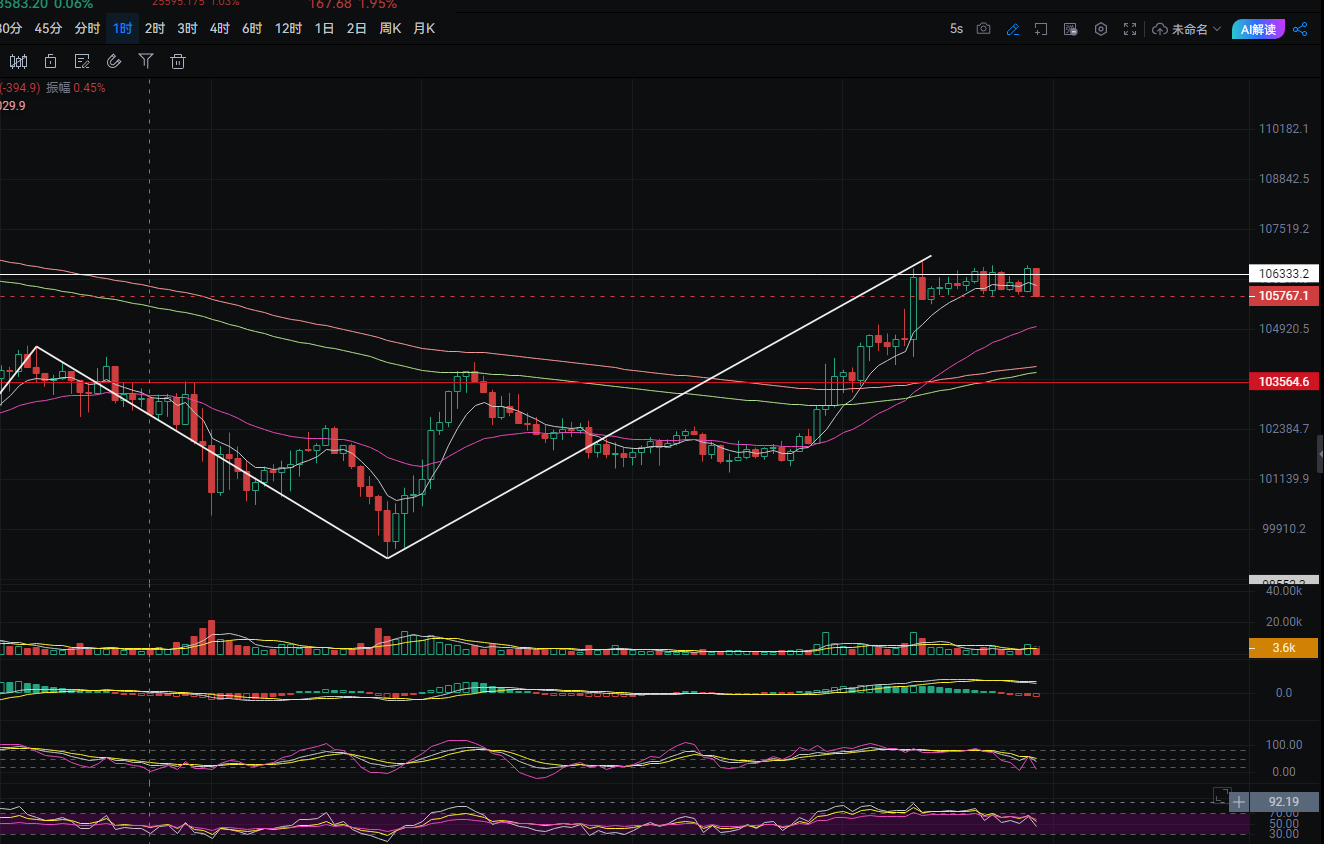
Task: Take a chart snapshot with camera icon
Action: pos(984,29)
